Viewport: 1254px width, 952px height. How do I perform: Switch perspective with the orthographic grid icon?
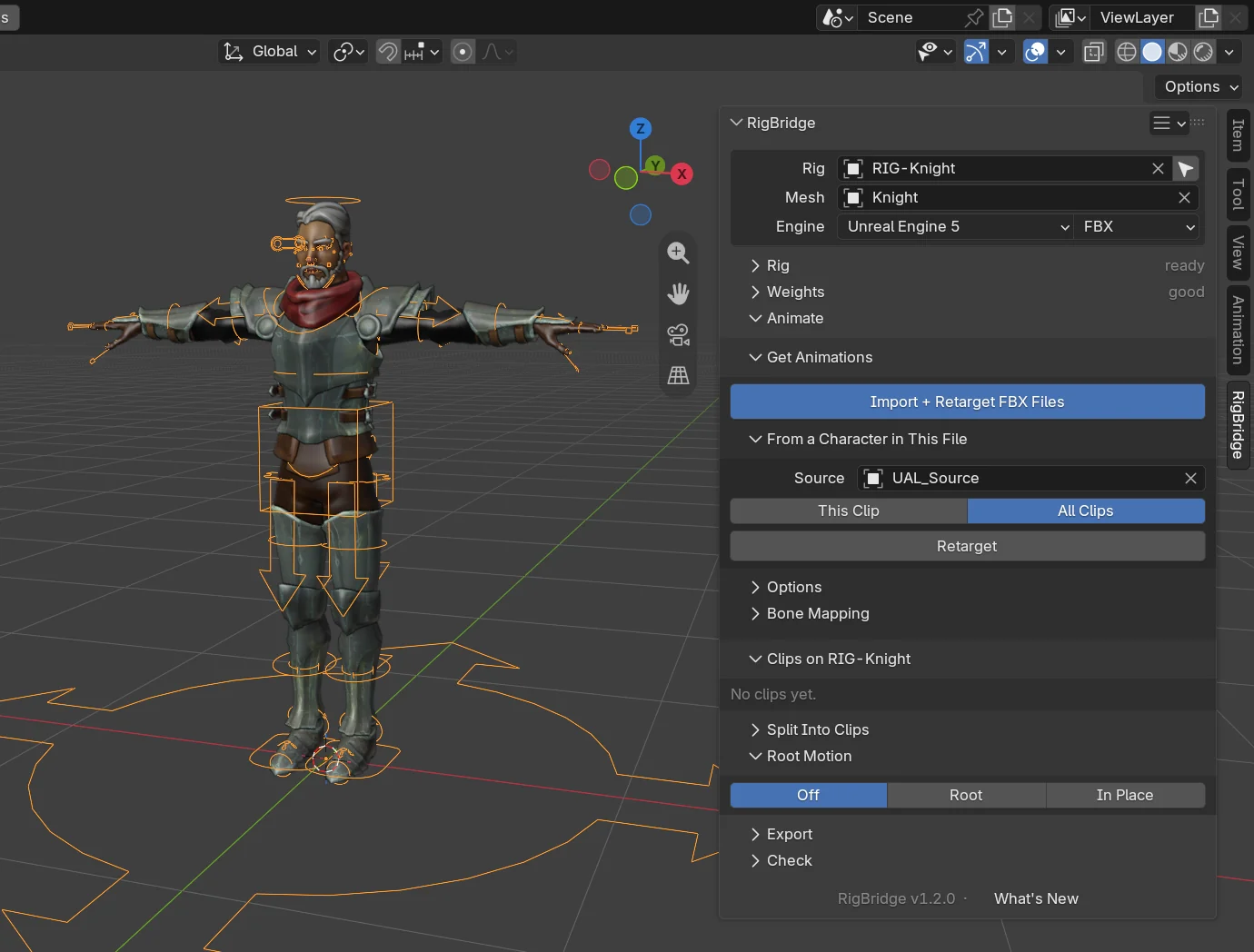678,375
